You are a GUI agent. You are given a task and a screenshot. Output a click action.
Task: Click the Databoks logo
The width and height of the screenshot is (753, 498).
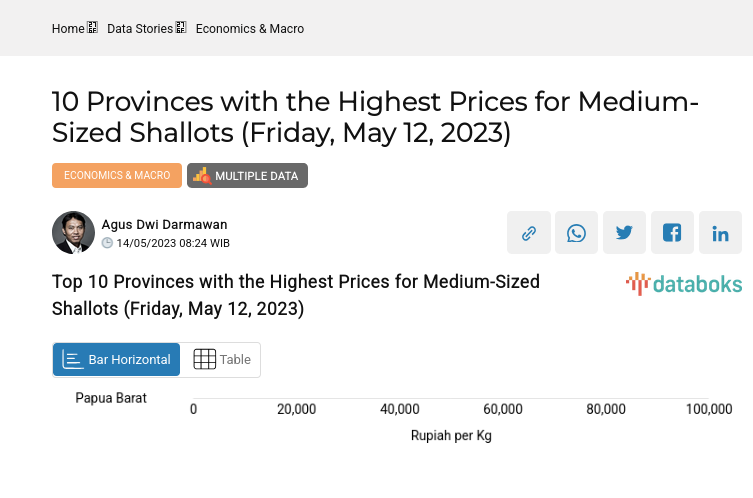(x=684, y=284)
